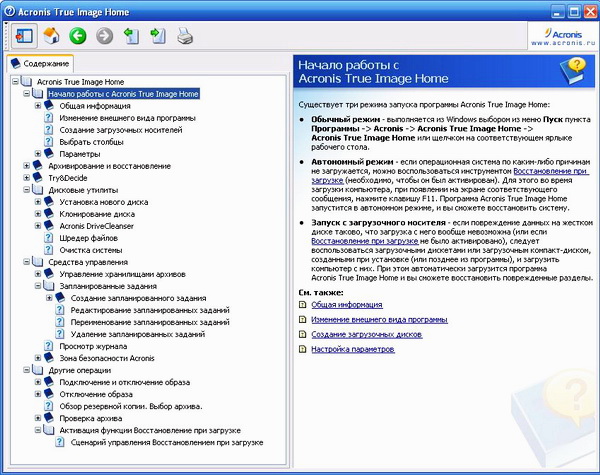
Task: Collapse the Дисковые утилиты node
Action: point(26,190)
